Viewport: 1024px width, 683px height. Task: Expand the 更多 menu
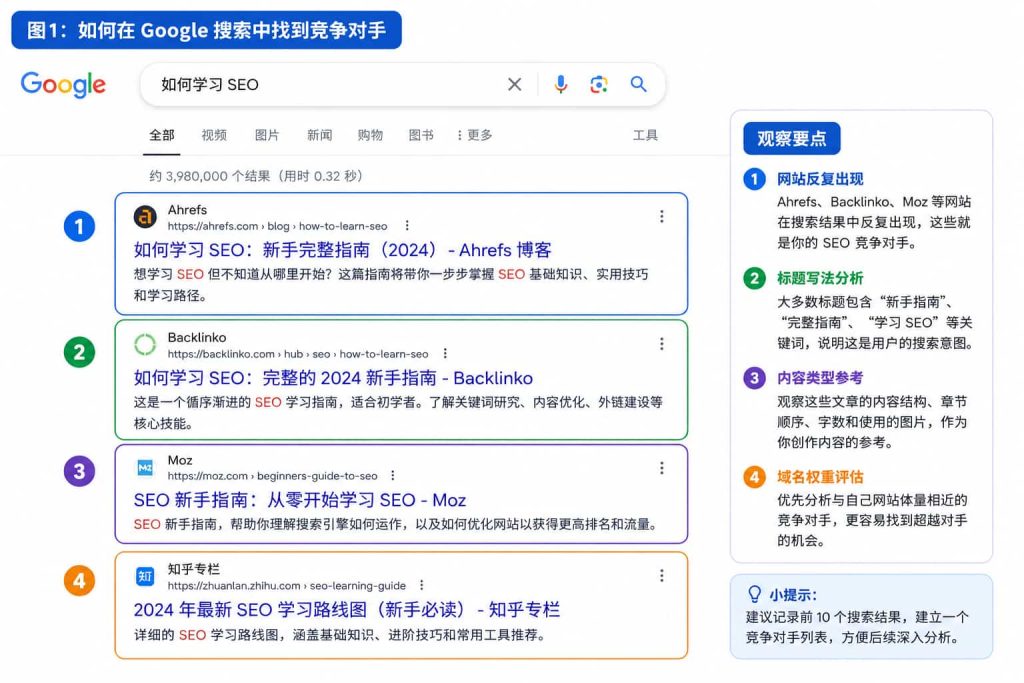[475, 135]
